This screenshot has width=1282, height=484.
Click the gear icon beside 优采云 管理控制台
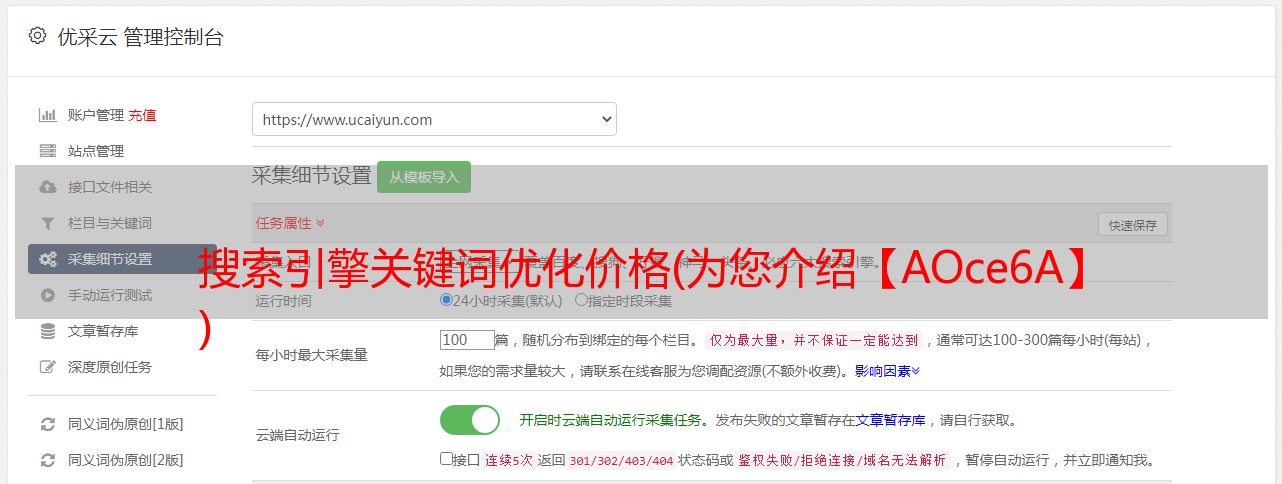tap(37, 36)
